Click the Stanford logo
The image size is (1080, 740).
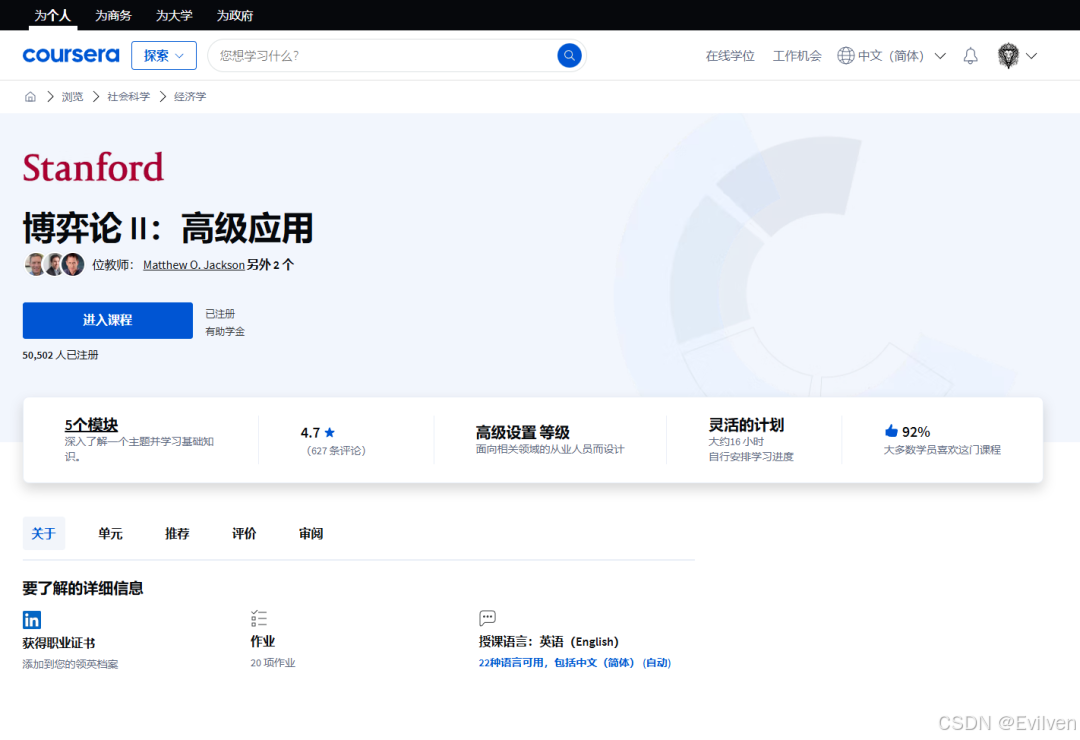(93, 167)
